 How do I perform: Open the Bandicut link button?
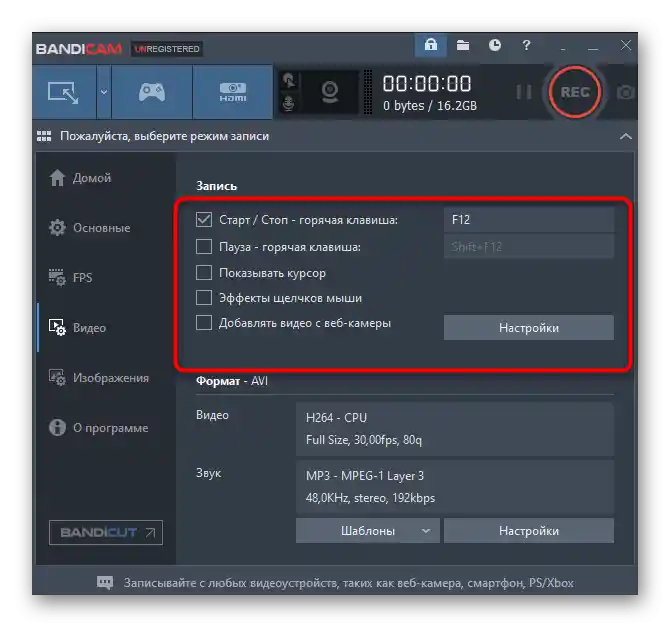click(106, 533)
